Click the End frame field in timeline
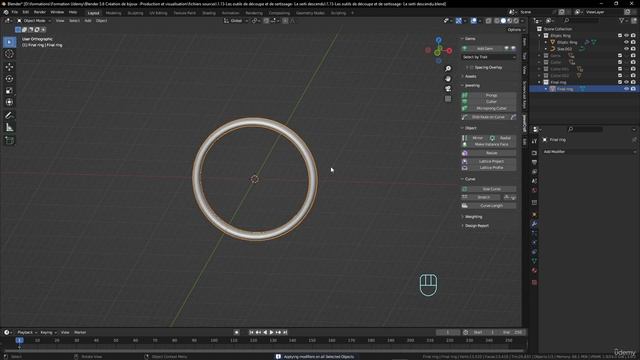This screenshot has height=360, width=640. 513,332
